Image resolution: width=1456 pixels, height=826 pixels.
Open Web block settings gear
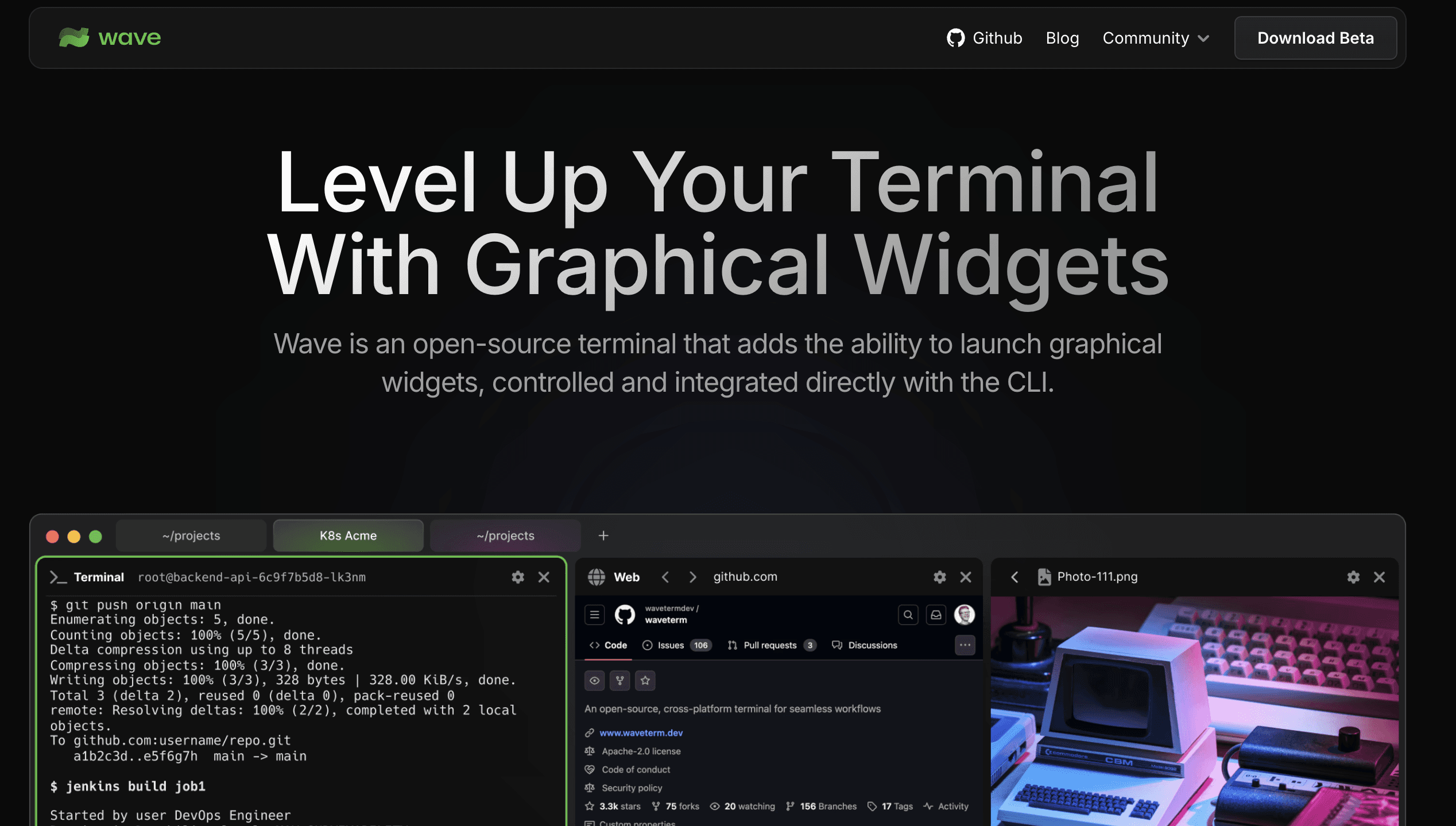[x=940, y=577]
